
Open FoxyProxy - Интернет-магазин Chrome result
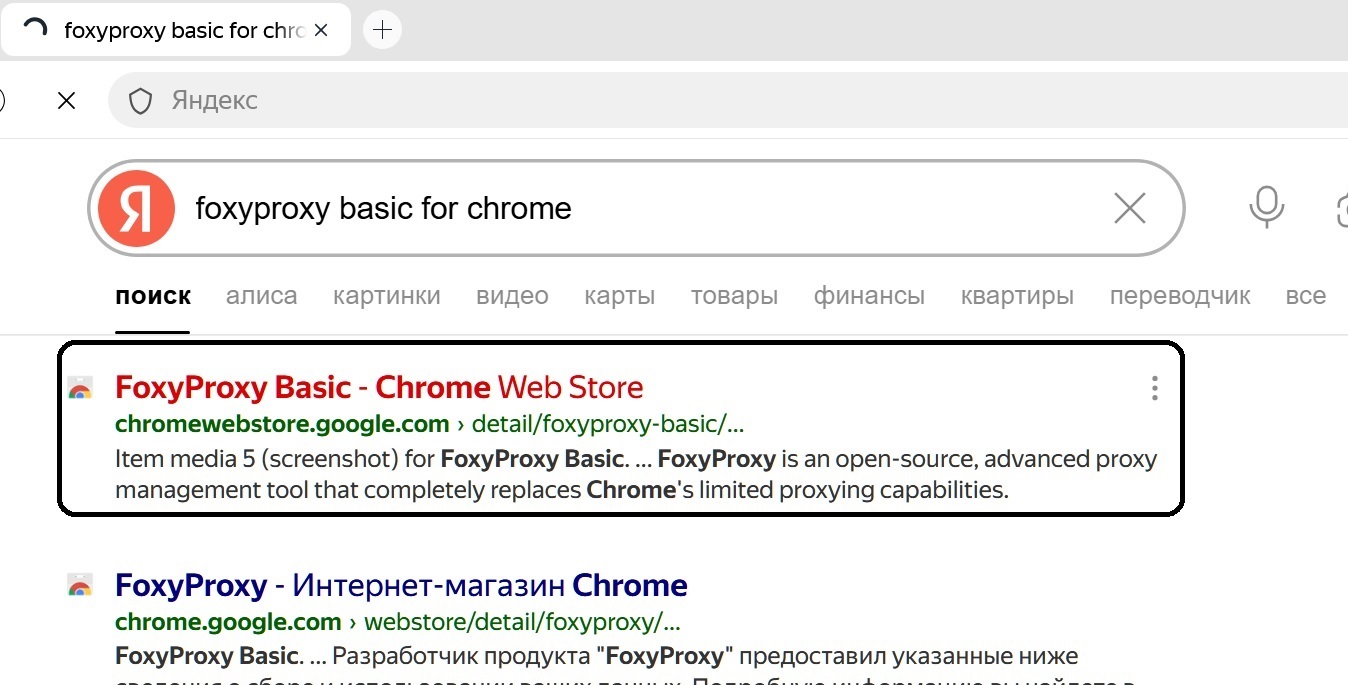(x=401, y=585)
